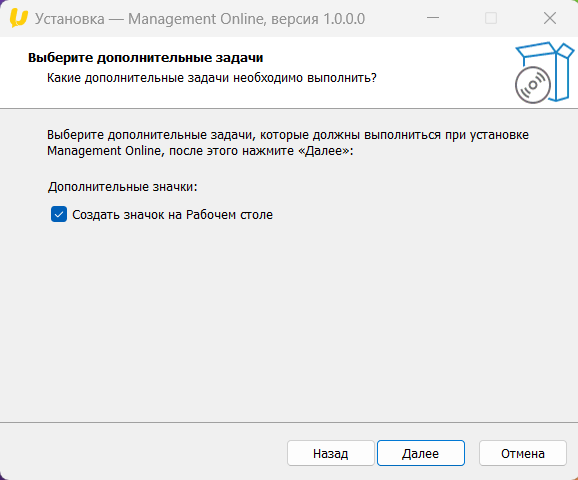
Task: Uncheck the desktop shortcut checkbox
Action: click(59, 214)
